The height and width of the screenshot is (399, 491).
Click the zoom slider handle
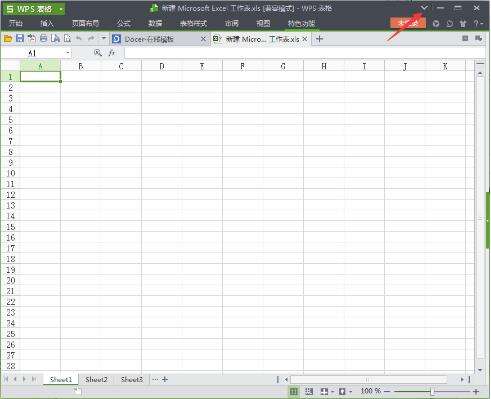tap(432, 391)
